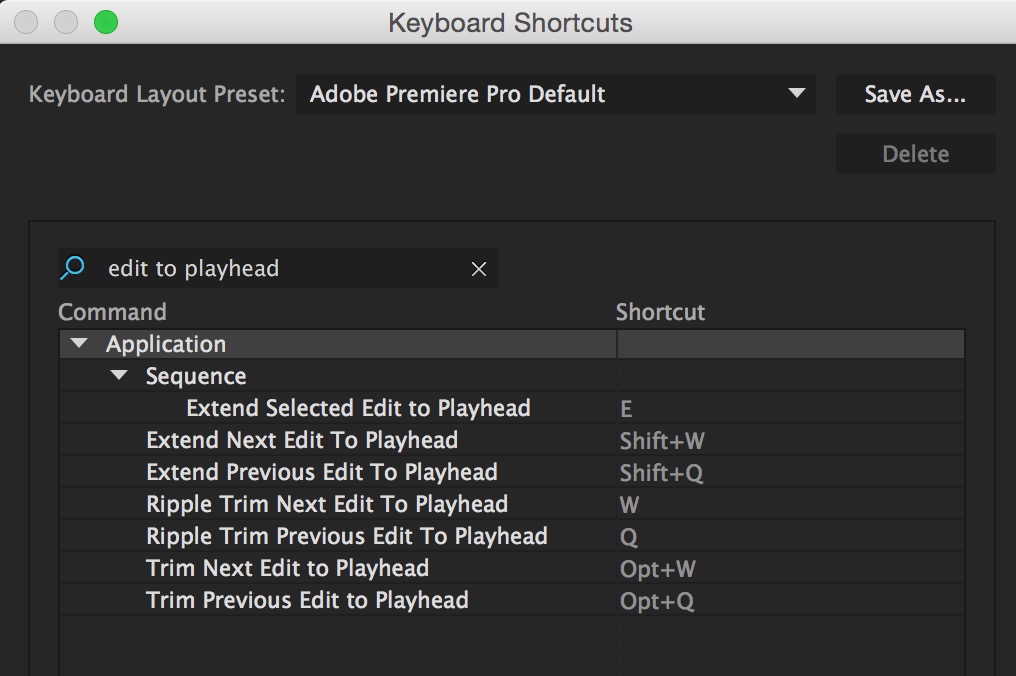Click the E shortcut cell

[791, 408]
